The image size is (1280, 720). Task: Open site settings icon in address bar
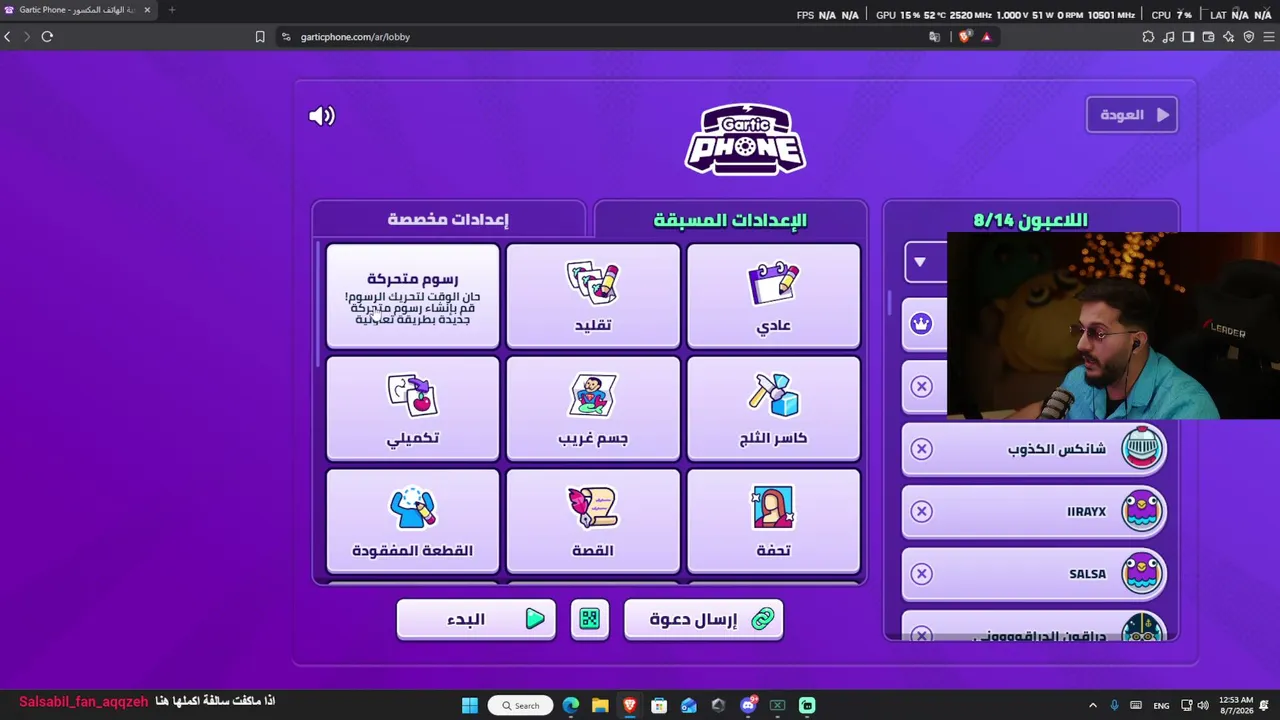(286, 37)
